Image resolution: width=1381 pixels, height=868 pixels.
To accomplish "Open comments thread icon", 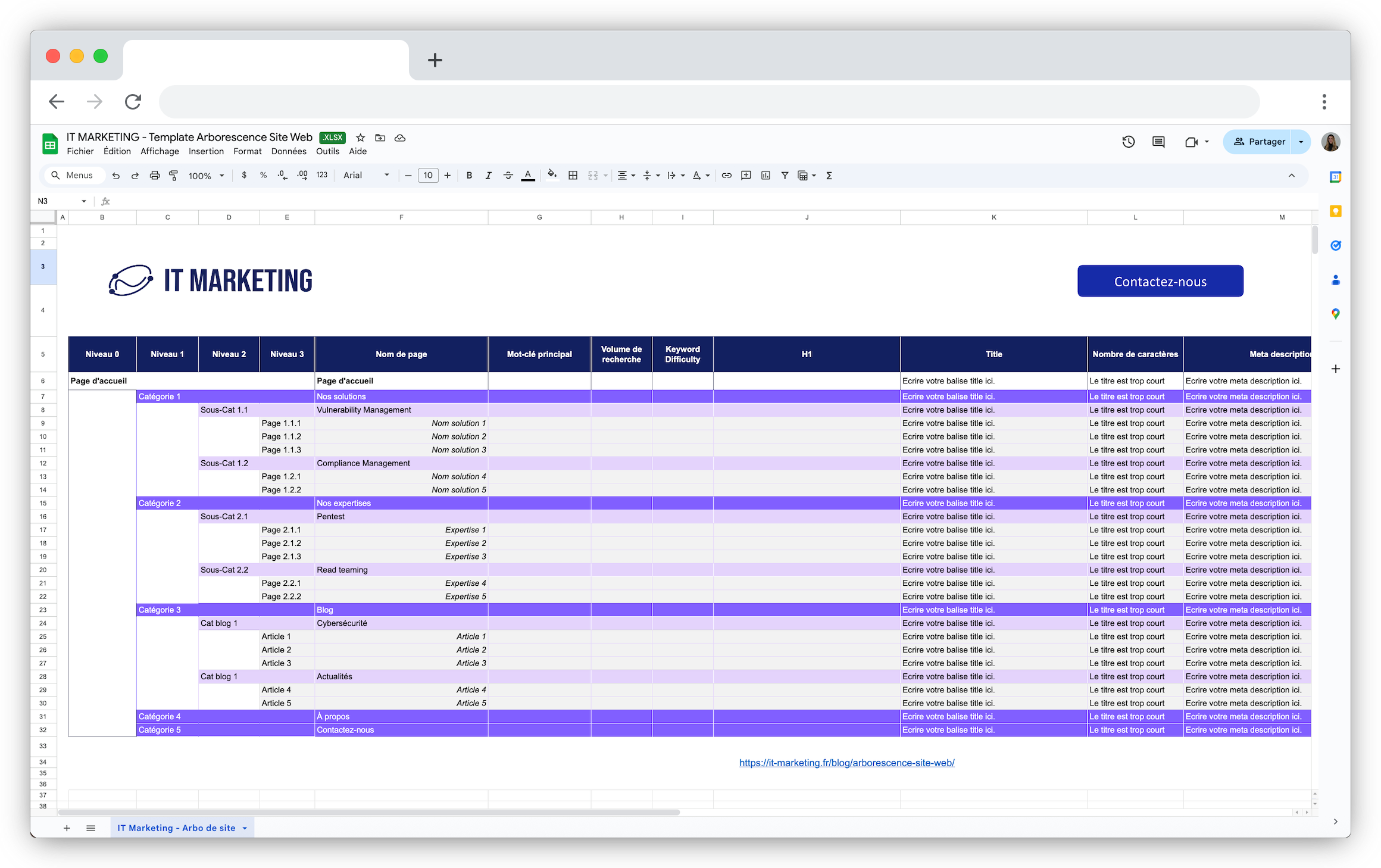I will [1158, 142].
